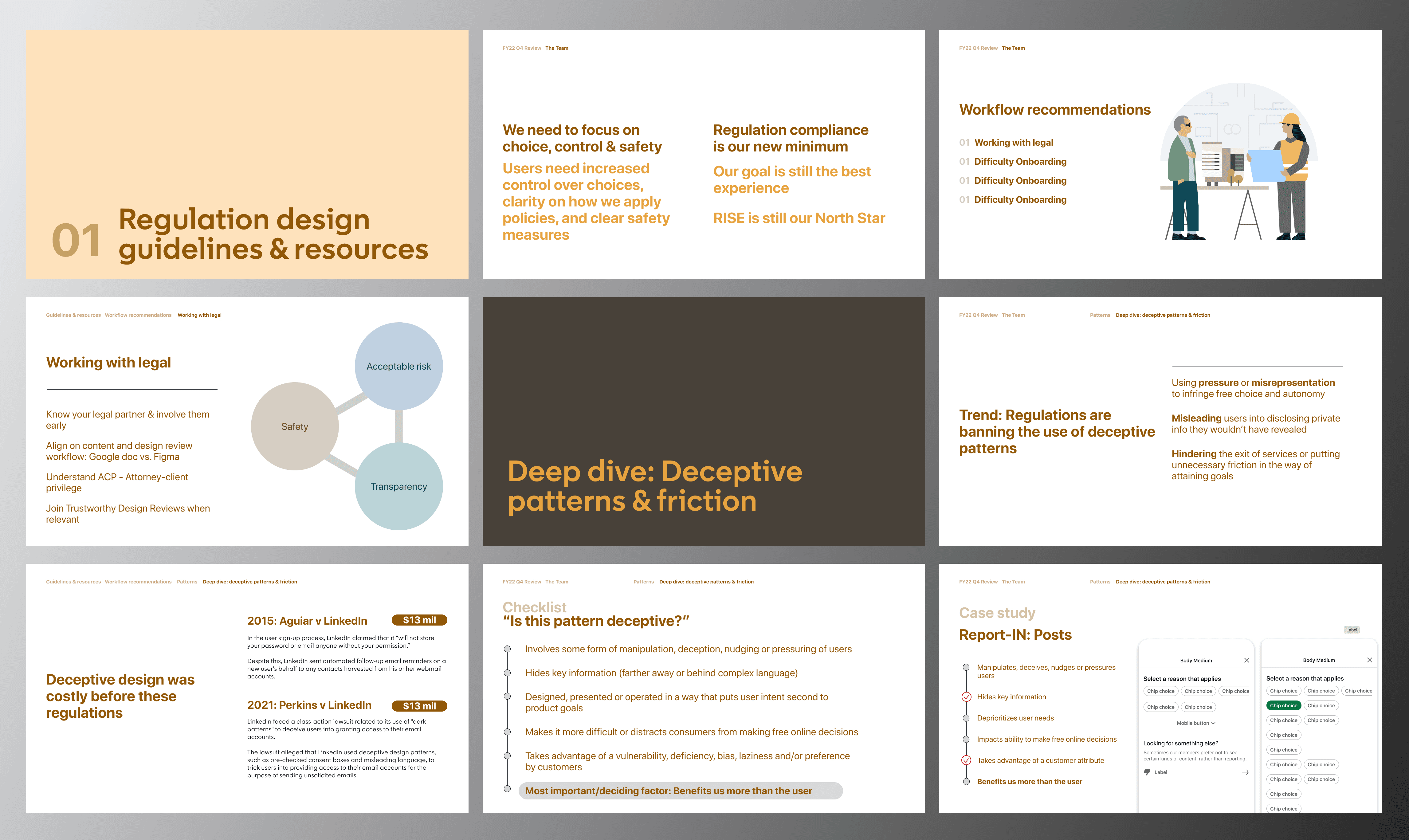The height and width of the screenshot is (840, 1409).
Task: Click the Patterns breadcrumb on the Checklist slide
Action: click(x=643, y=581)
